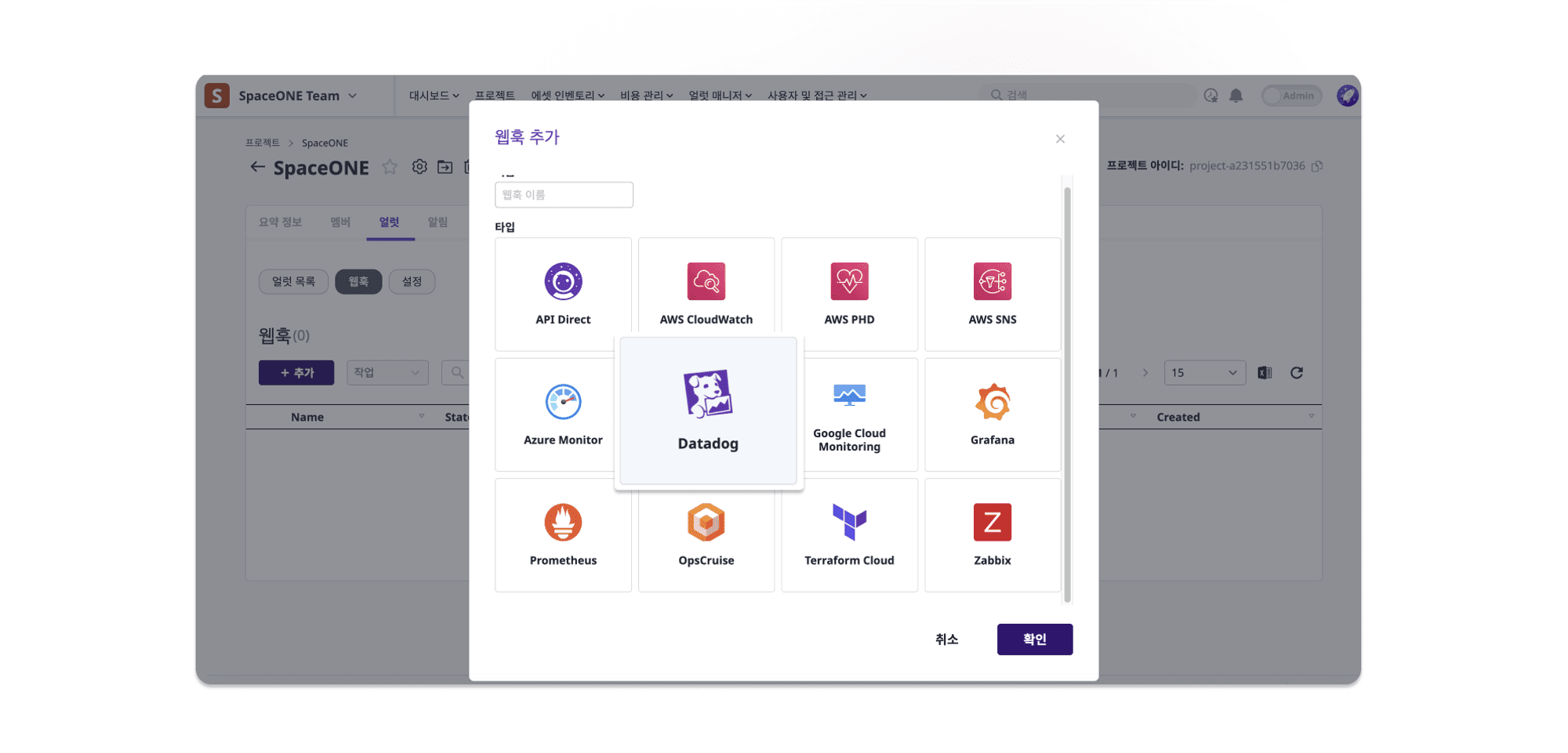The height and width of the screenshot is (753, 1568).
Task: Select the 웹훅 pill button
Action: coord(358,281)
